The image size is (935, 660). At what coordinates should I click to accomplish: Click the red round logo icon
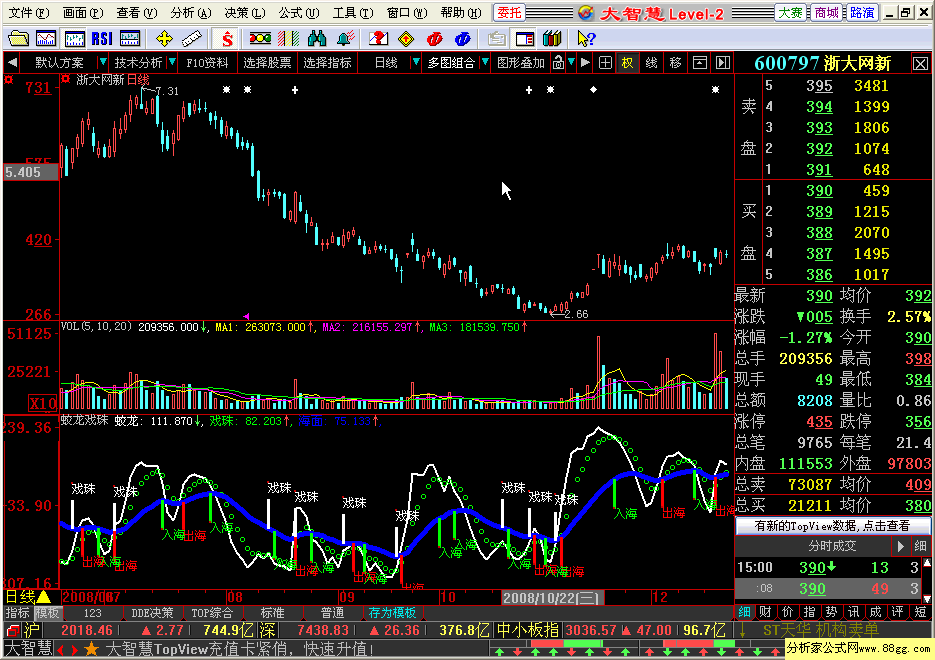pyautogui.click(x=435, y=39)
